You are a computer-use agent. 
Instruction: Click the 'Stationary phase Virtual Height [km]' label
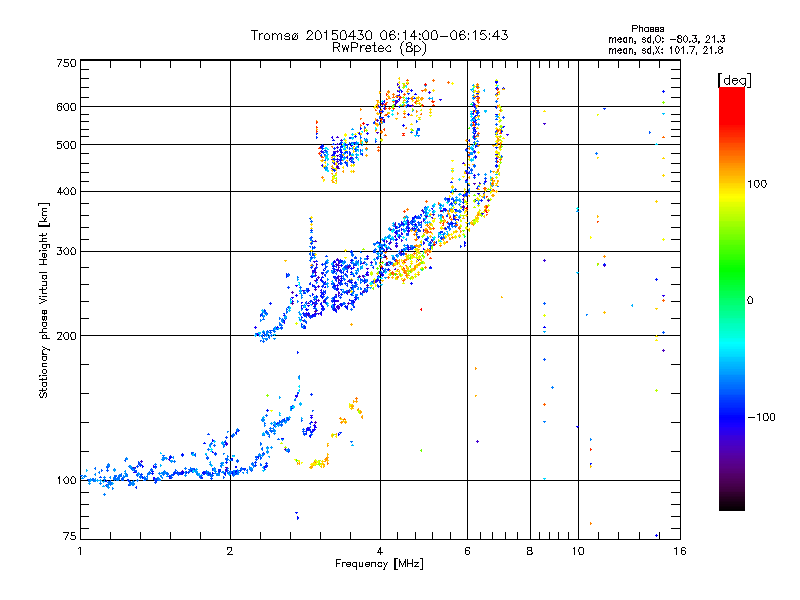[44, 300]
